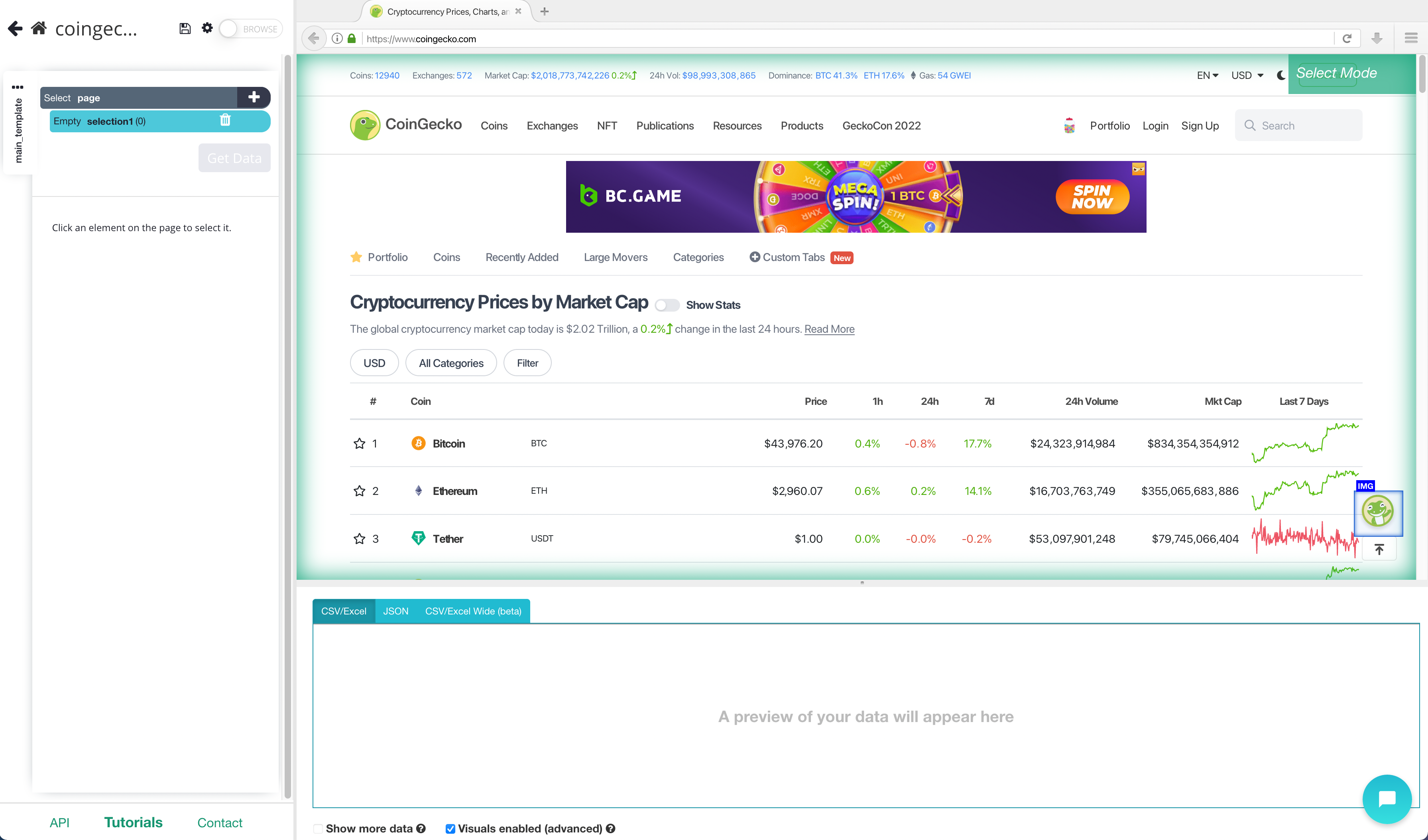Switch to the JSON tab

(395, 611)
